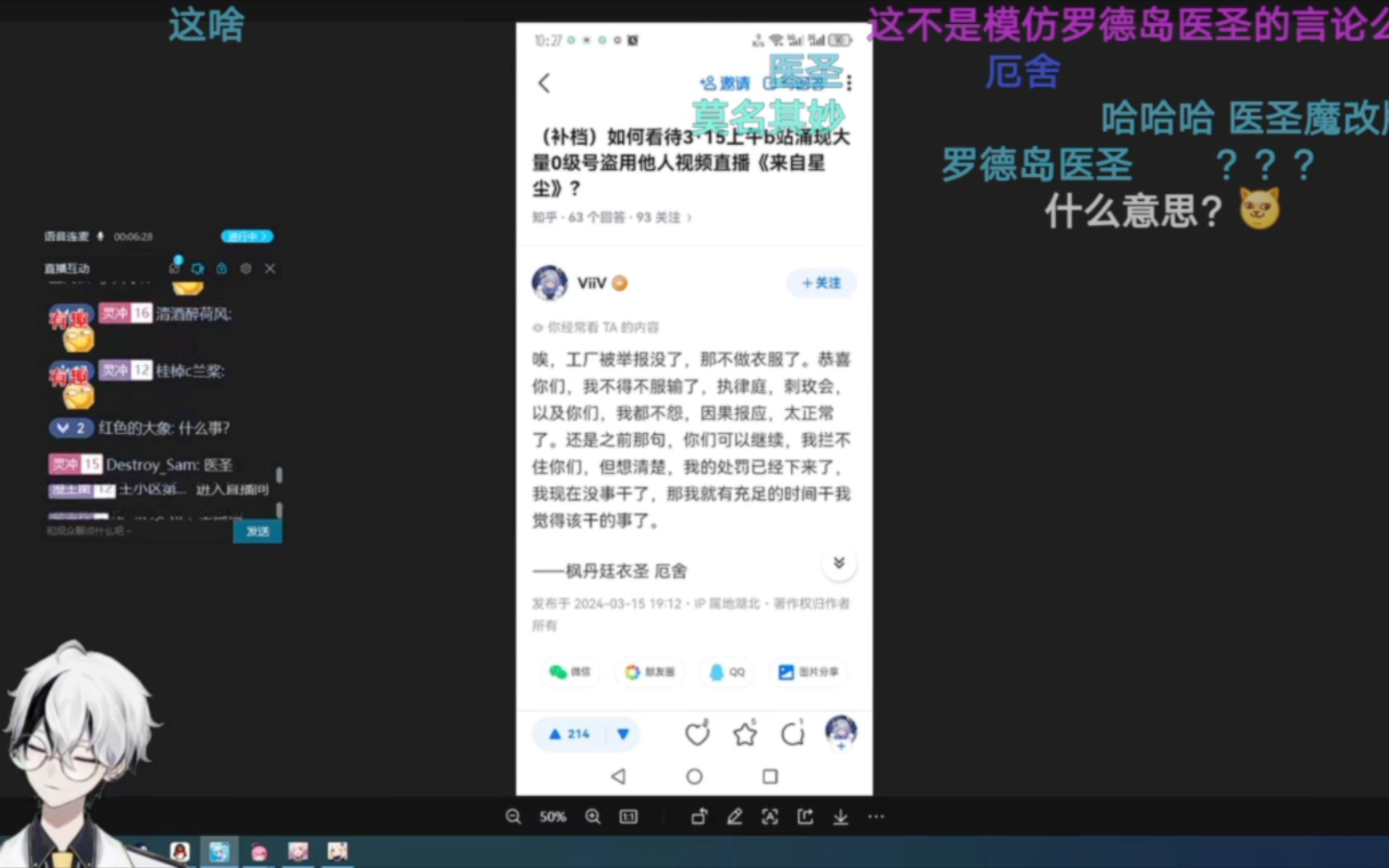Toggle the sound icon in 直播互动 panel
The image size is (1389, 868).
198,268
